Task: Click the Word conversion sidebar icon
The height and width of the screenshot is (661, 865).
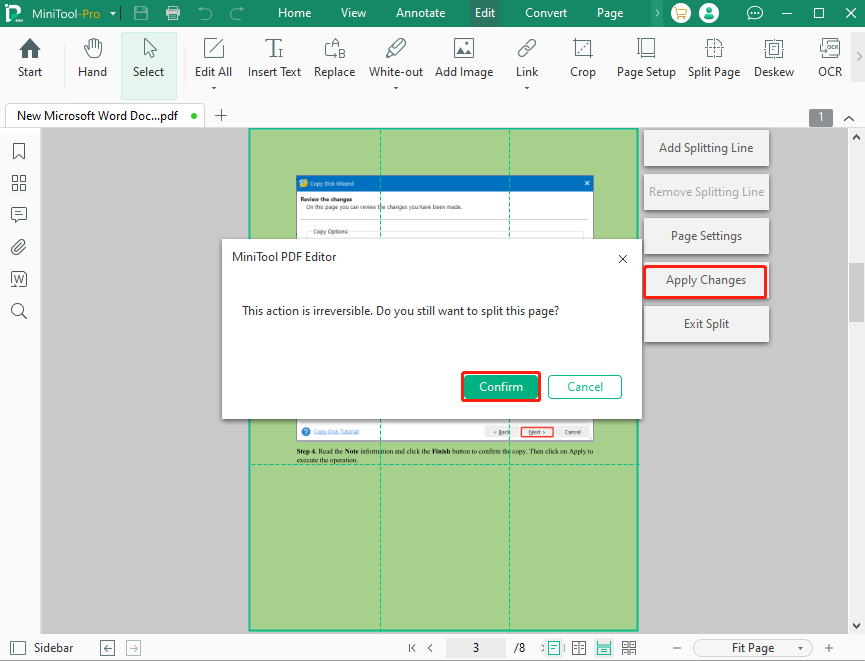Action: [x=19, y=279]
